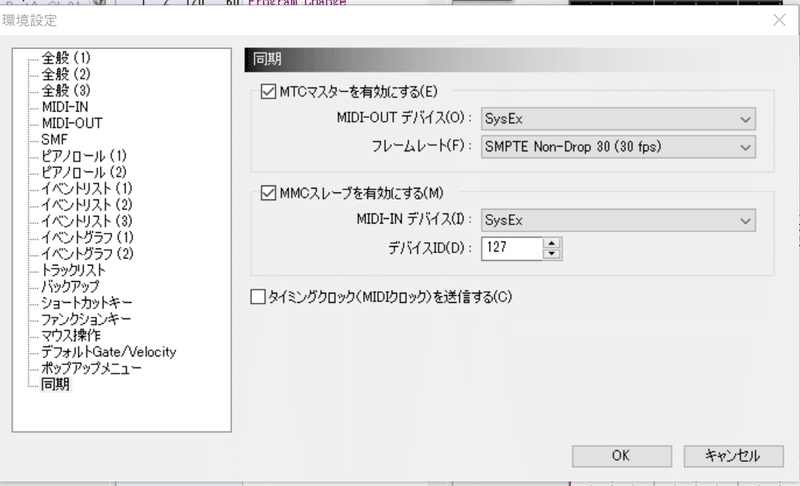Click デバイスID input field showing 127
This screenshot has width=800, height=486.
click(x=511, y=248)
